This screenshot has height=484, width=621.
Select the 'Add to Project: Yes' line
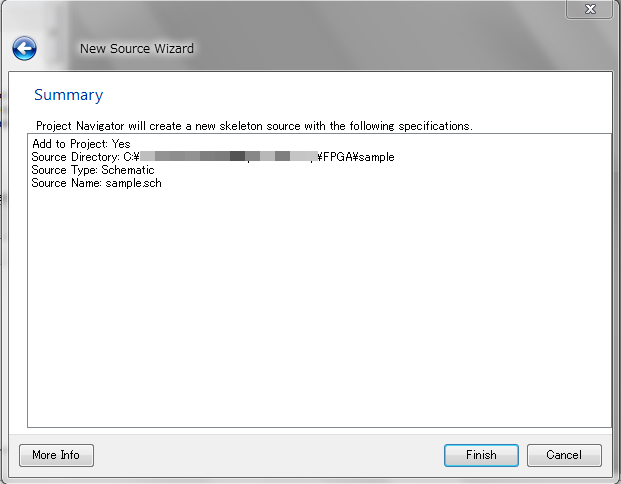(x=80, y=144)
